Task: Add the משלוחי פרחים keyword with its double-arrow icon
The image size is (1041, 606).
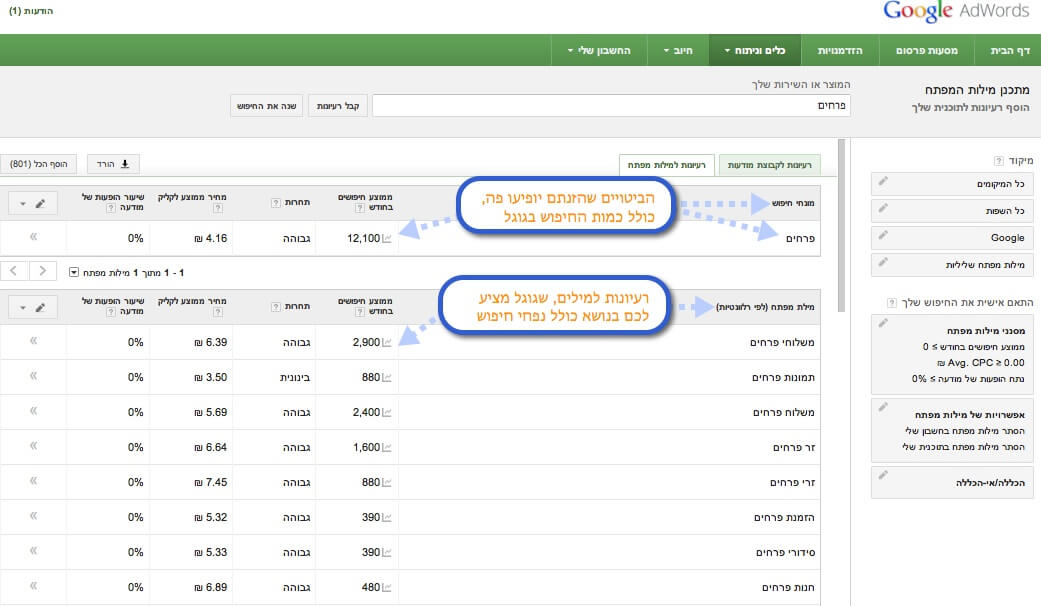Action: (33, 342)
